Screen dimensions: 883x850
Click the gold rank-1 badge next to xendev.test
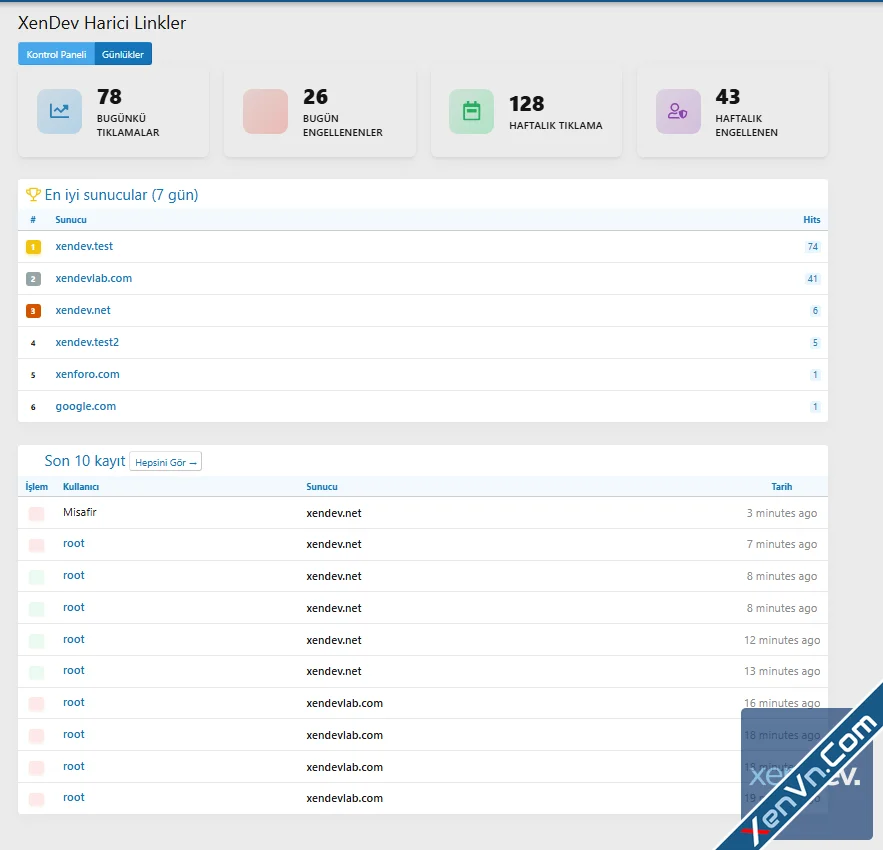(33, 246)
